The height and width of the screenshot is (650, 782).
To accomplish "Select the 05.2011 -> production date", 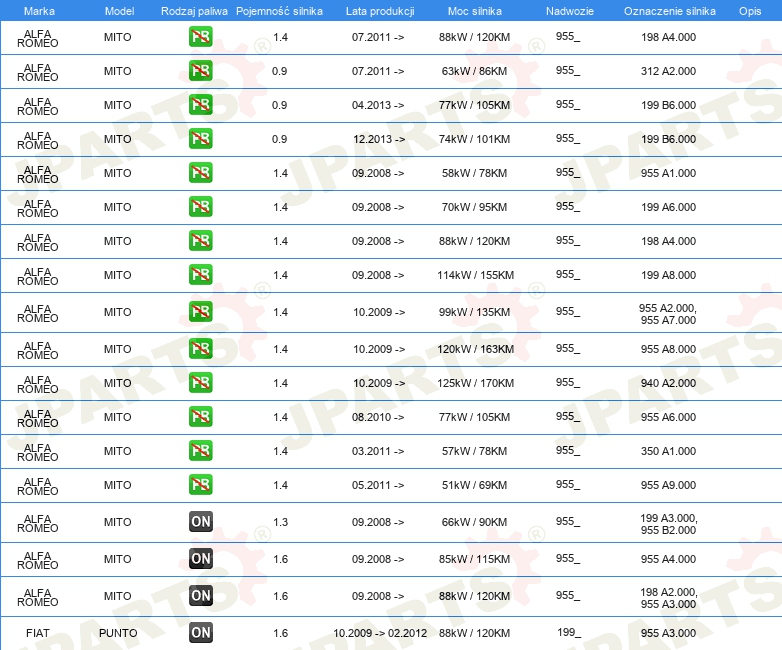I will [378, 485].
